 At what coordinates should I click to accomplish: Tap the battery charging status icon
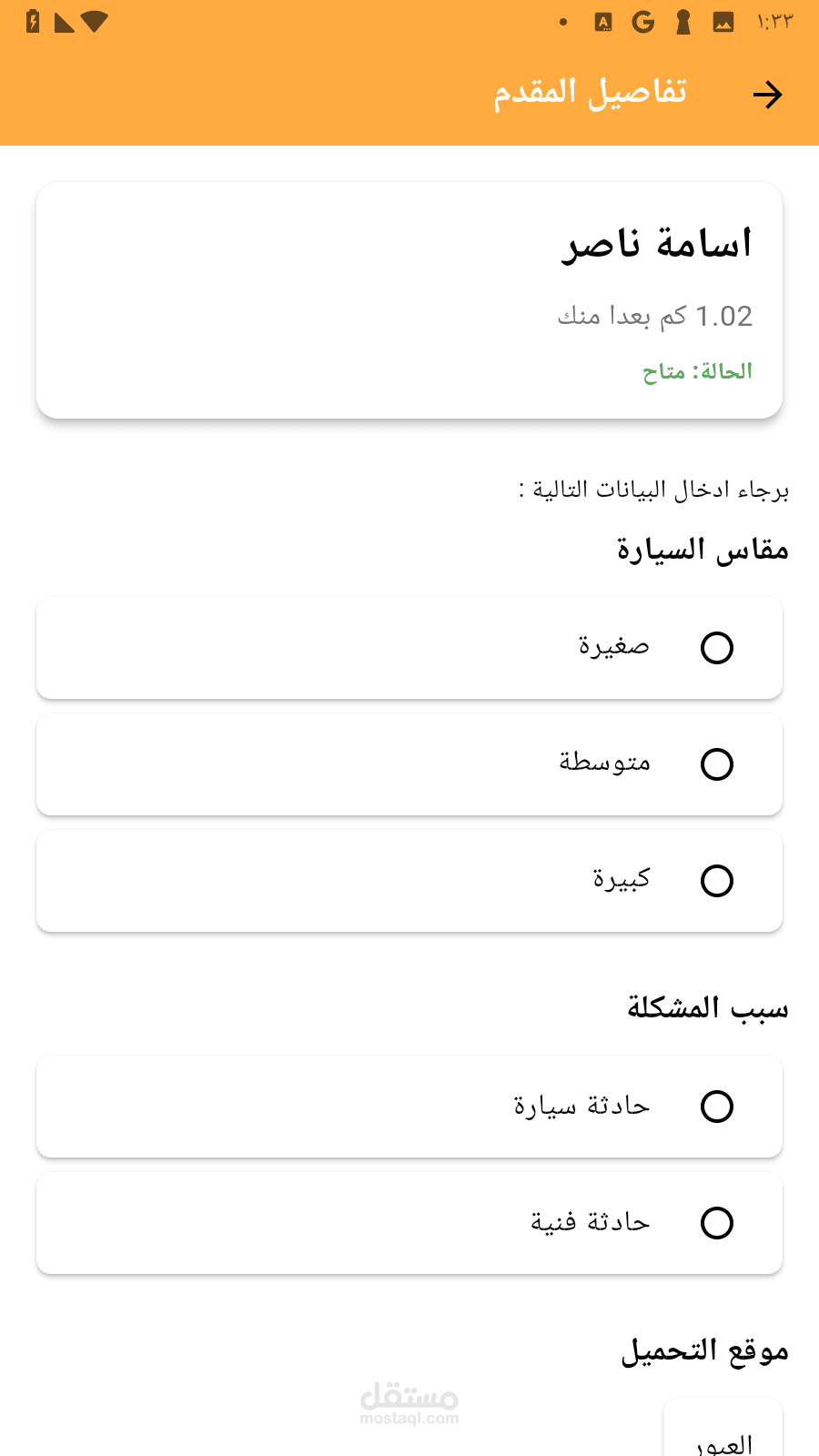tap(33, 21)
